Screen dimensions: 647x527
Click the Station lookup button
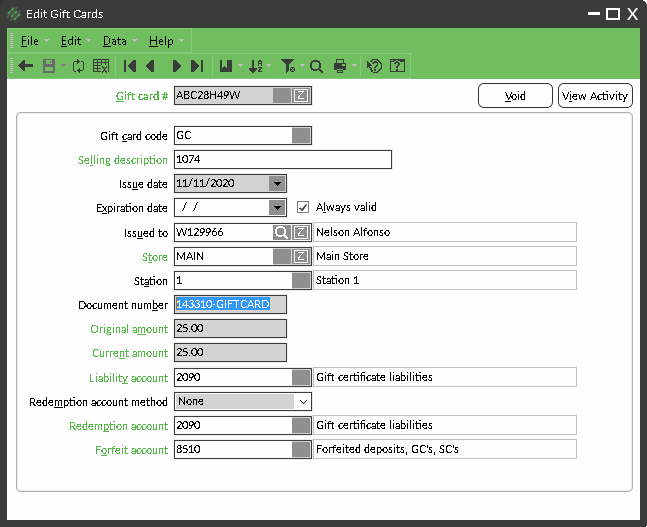coord(301,281)
